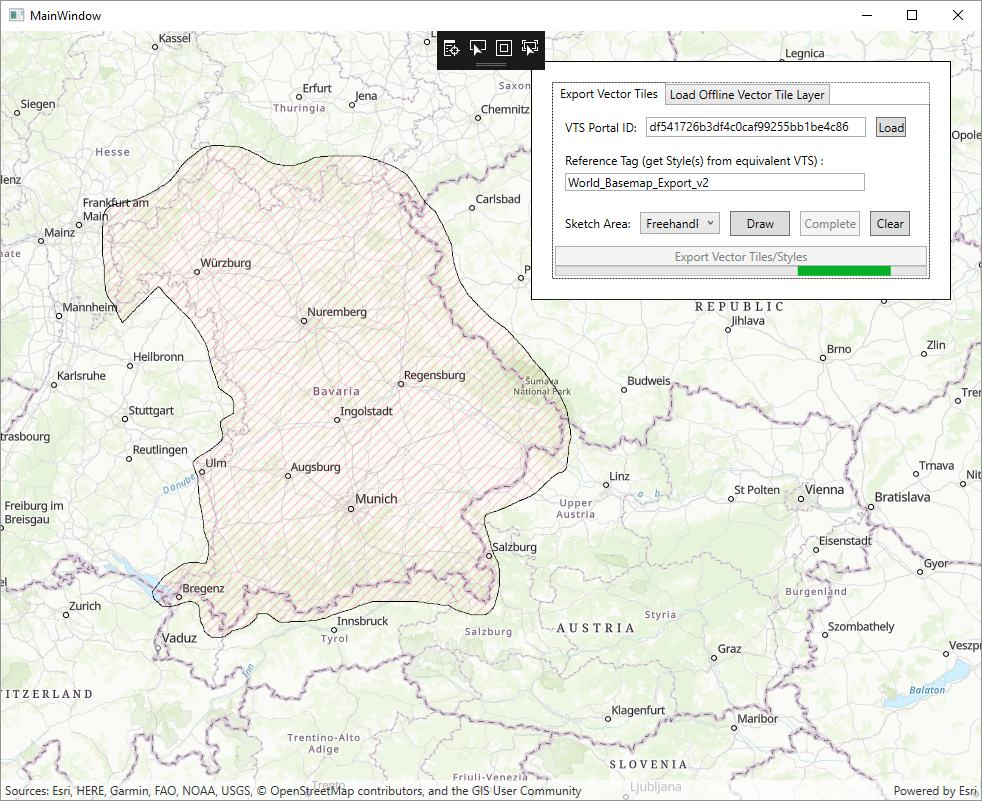Click the Stuttgart city label
Image resolution: width=982 pixels, height=801 pixels.
click(151, 410)
